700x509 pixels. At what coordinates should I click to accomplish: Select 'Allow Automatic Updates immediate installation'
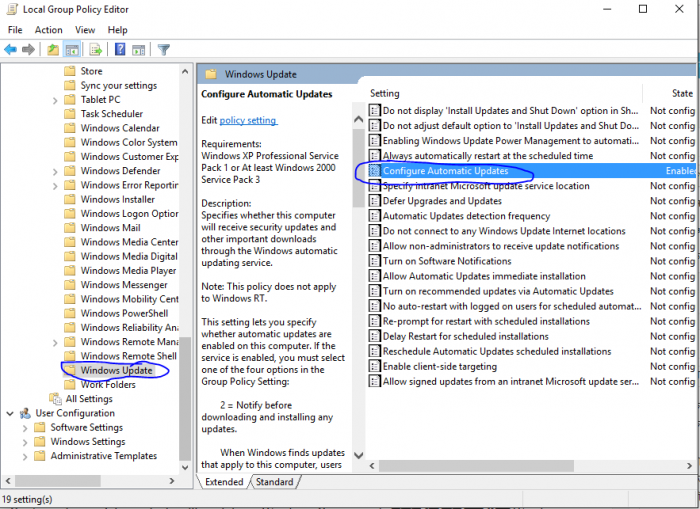tap(484, 276)
